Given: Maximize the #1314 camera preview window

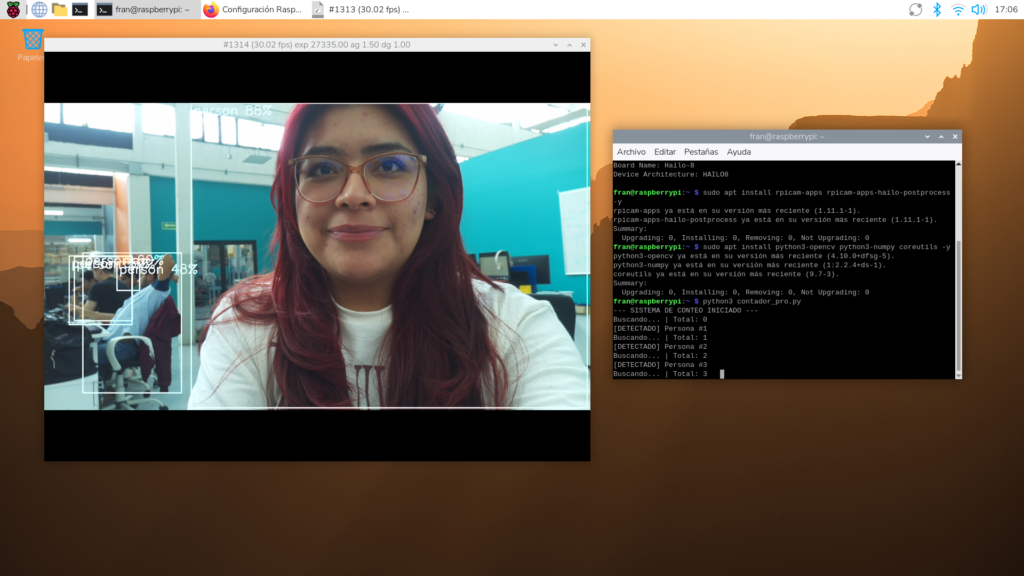Looking at the screenshot, I should [569, 45].
